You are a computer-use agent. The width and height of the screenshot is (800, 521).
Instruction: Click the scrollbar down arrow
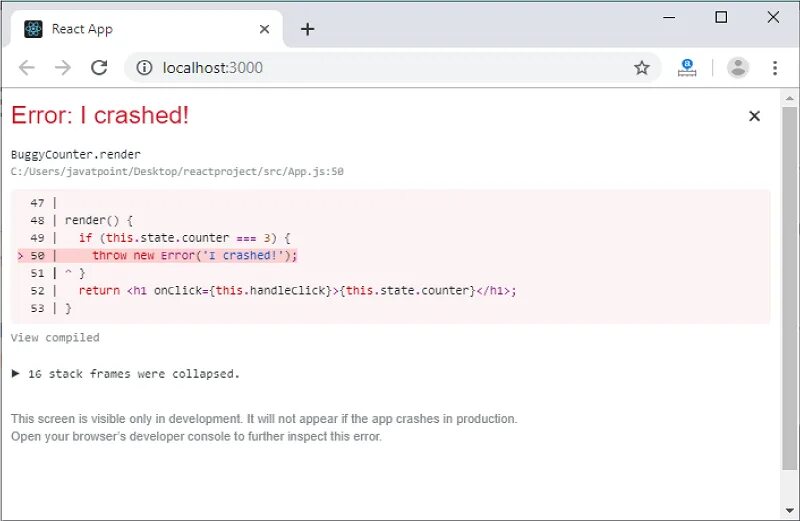pyautogui.click(x=789, y=510)
